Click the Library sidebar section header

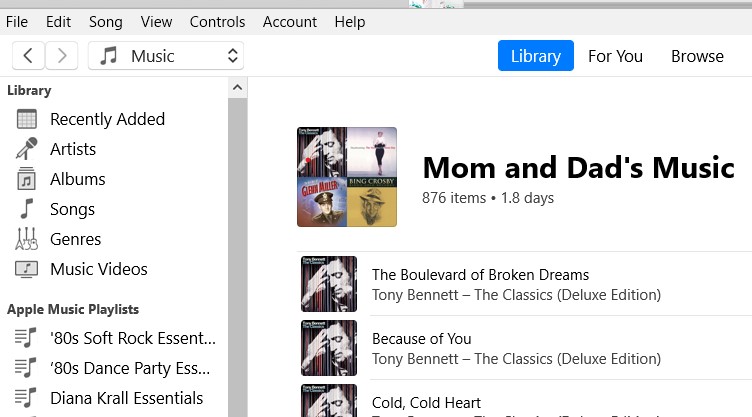[29, 90]
